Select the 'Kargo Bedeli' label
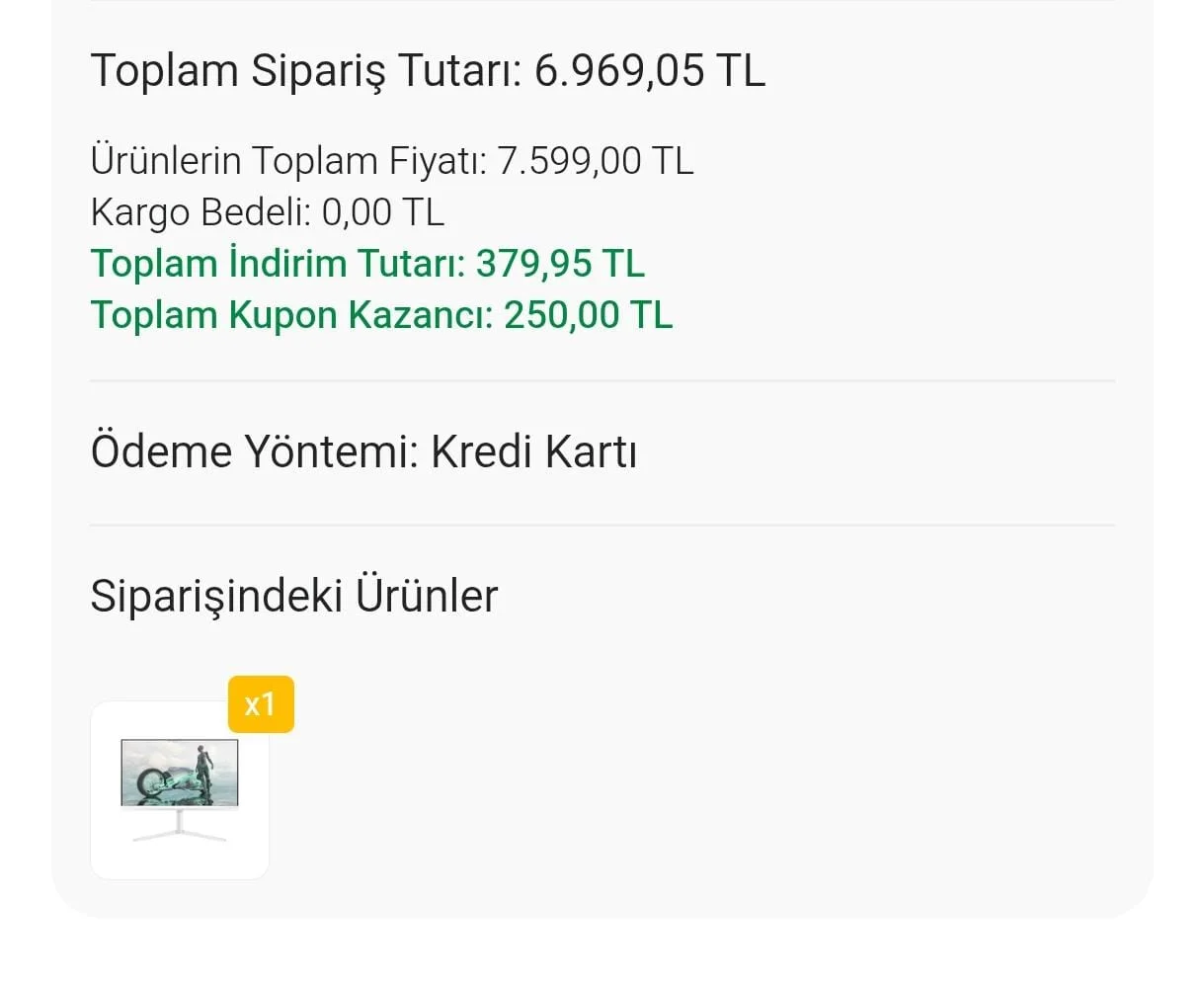Screen dimensions: 1204x982 point(200,212)
